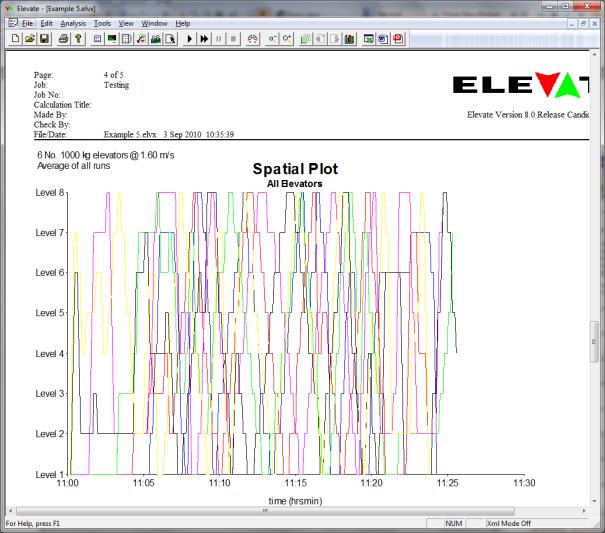Click the Open file folder icon
Screen dimensions: 605x533
(x=30, y=39)
